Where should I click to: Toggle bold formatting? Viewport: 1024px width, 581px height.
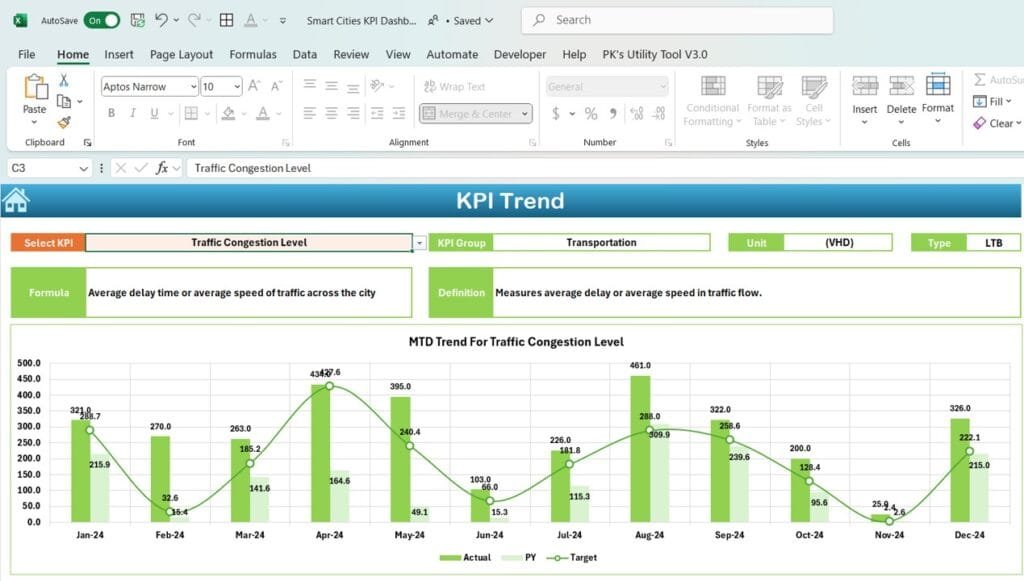[x=111, y=112]
